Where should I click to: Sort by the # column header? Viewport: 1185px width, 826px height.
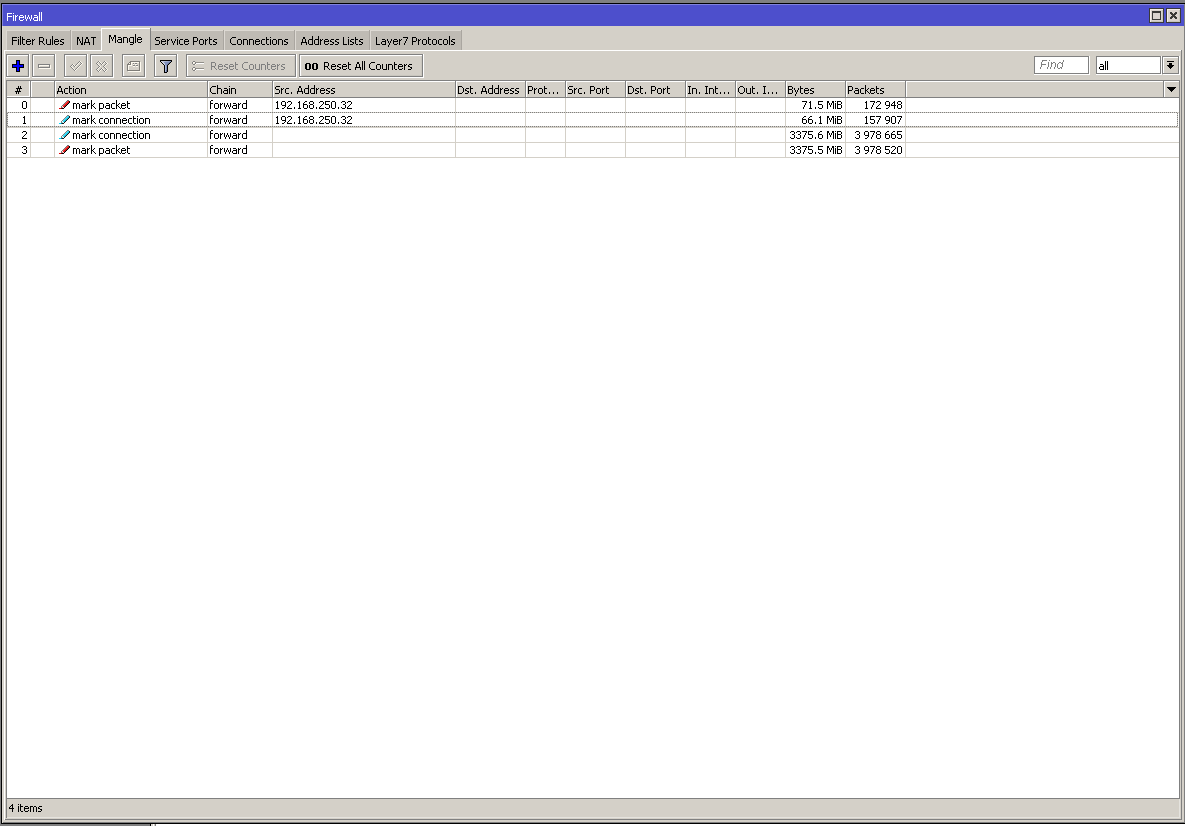tap(19, 90)
